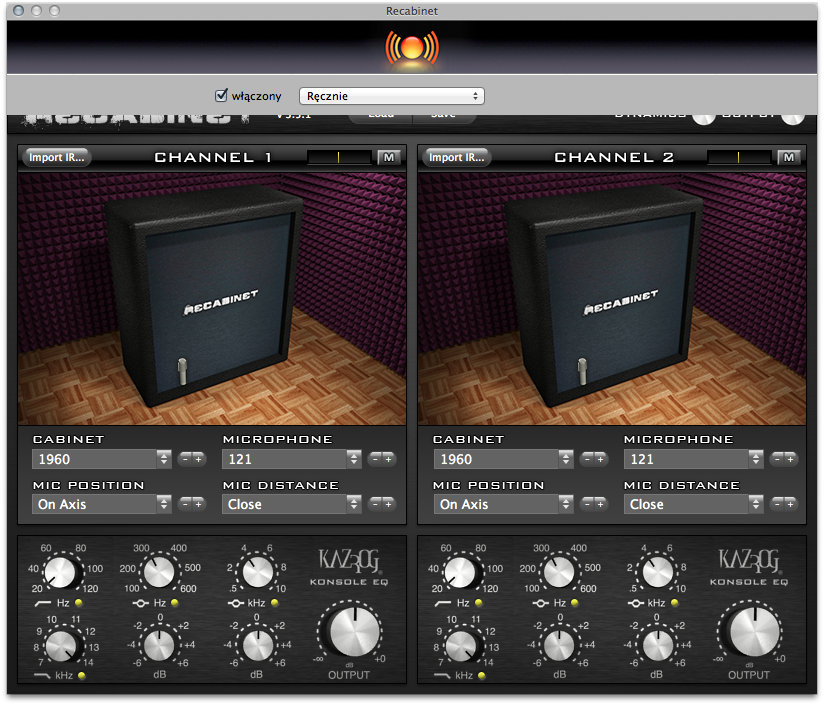Toggle Channel 2 high-pass Hz filter LED
This screenshot has width=824, height=705.
tap(479, 603)
